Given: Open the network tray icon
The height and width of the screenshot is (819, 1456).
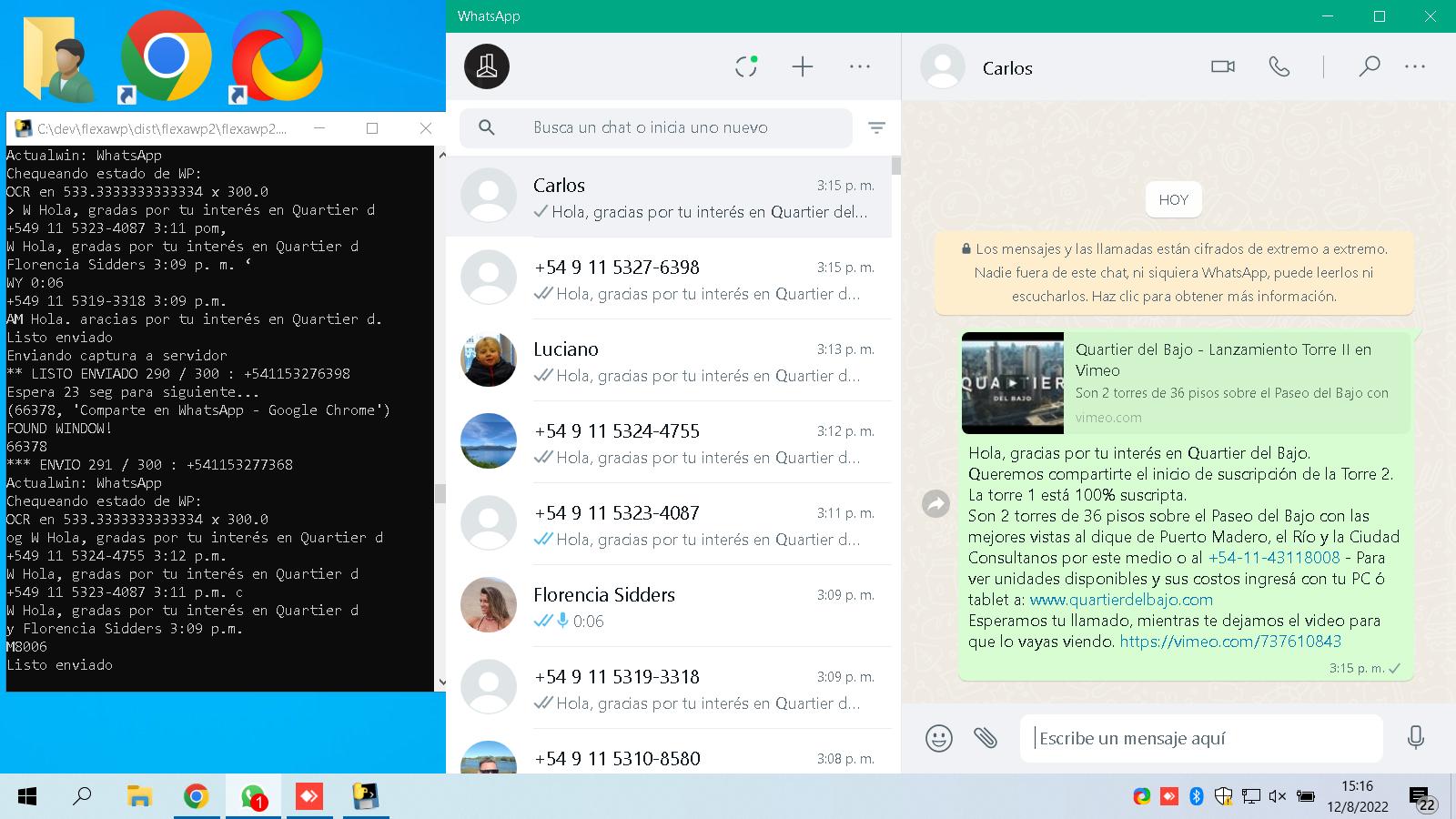Looking at the screenshot, I should tap(1251, 796).
